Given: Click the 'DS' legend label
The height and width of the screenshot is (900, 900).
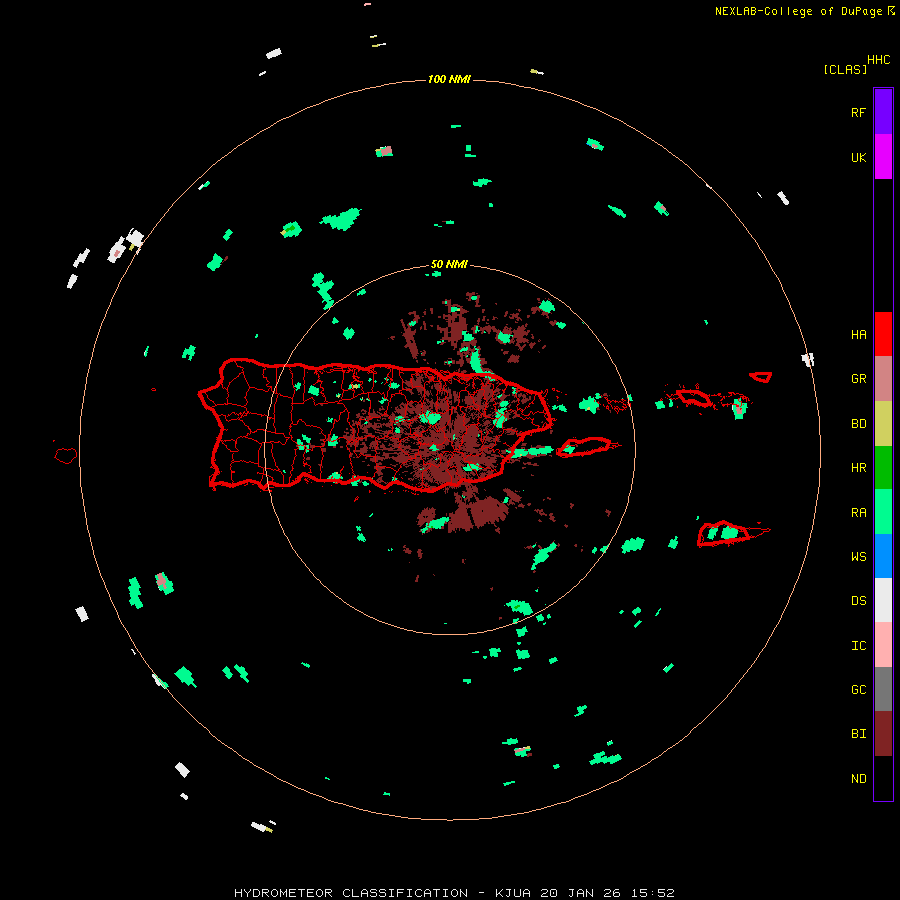Looking at the screenshot, I should 858,601.
